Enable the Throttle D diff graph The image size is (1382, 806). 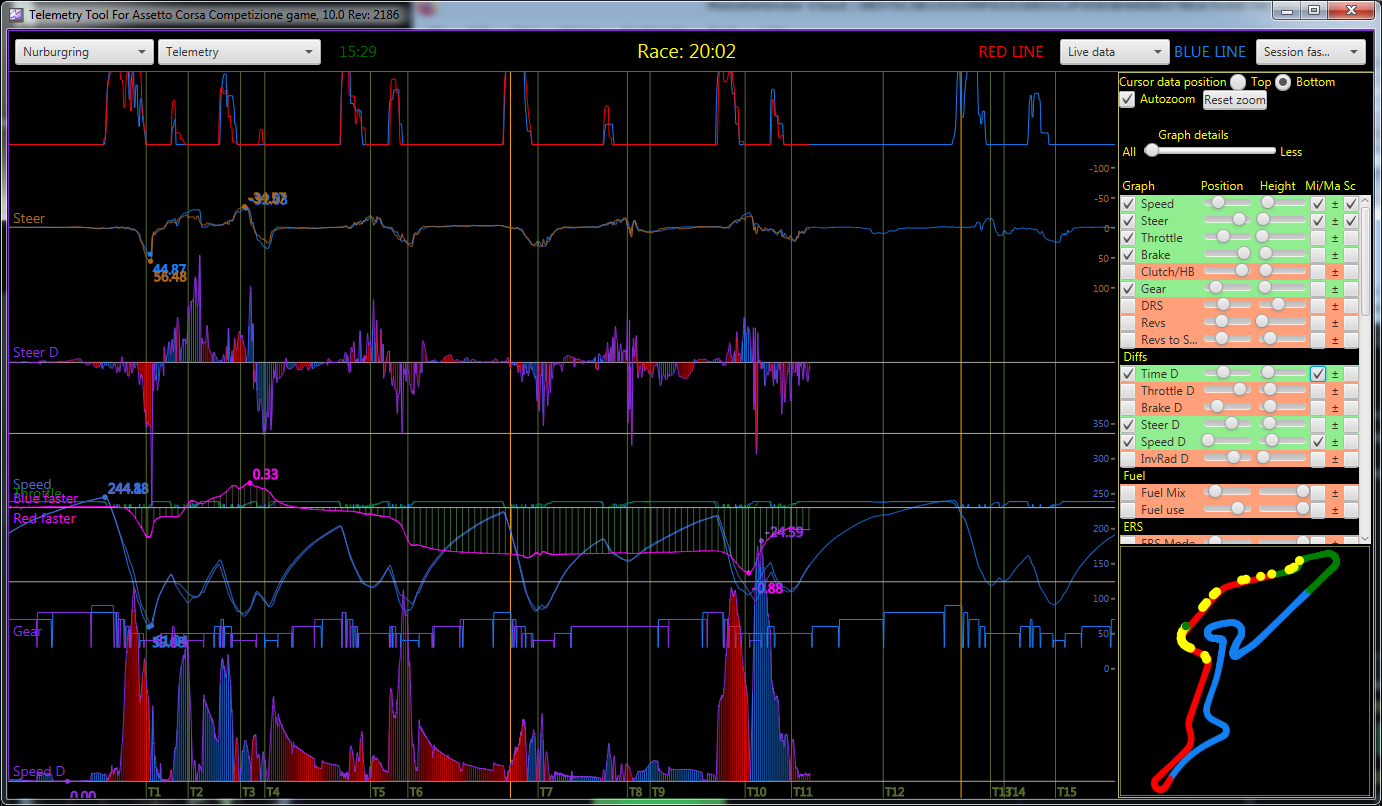[x=1128, y=390]
